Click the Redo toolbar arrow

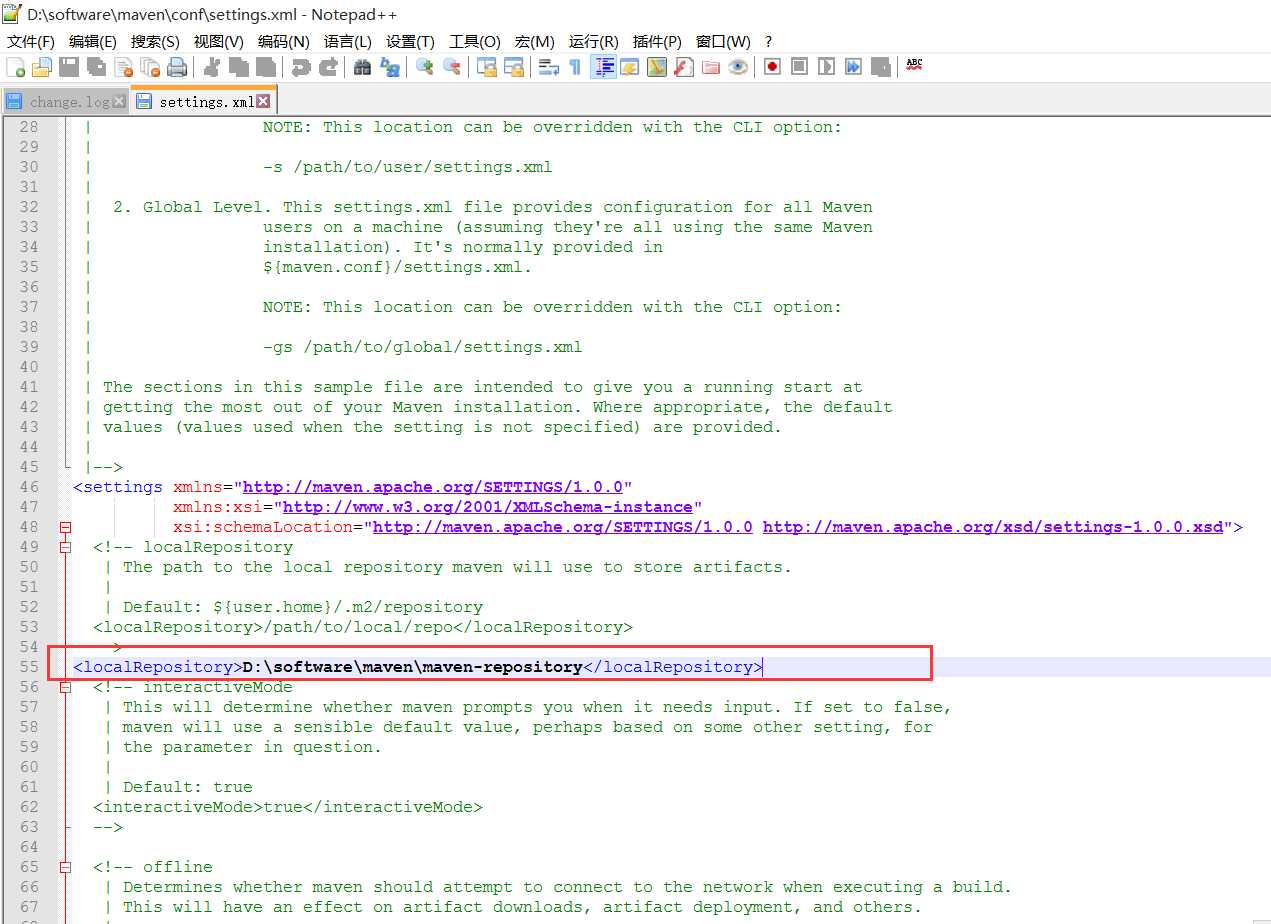pos(328,67)
